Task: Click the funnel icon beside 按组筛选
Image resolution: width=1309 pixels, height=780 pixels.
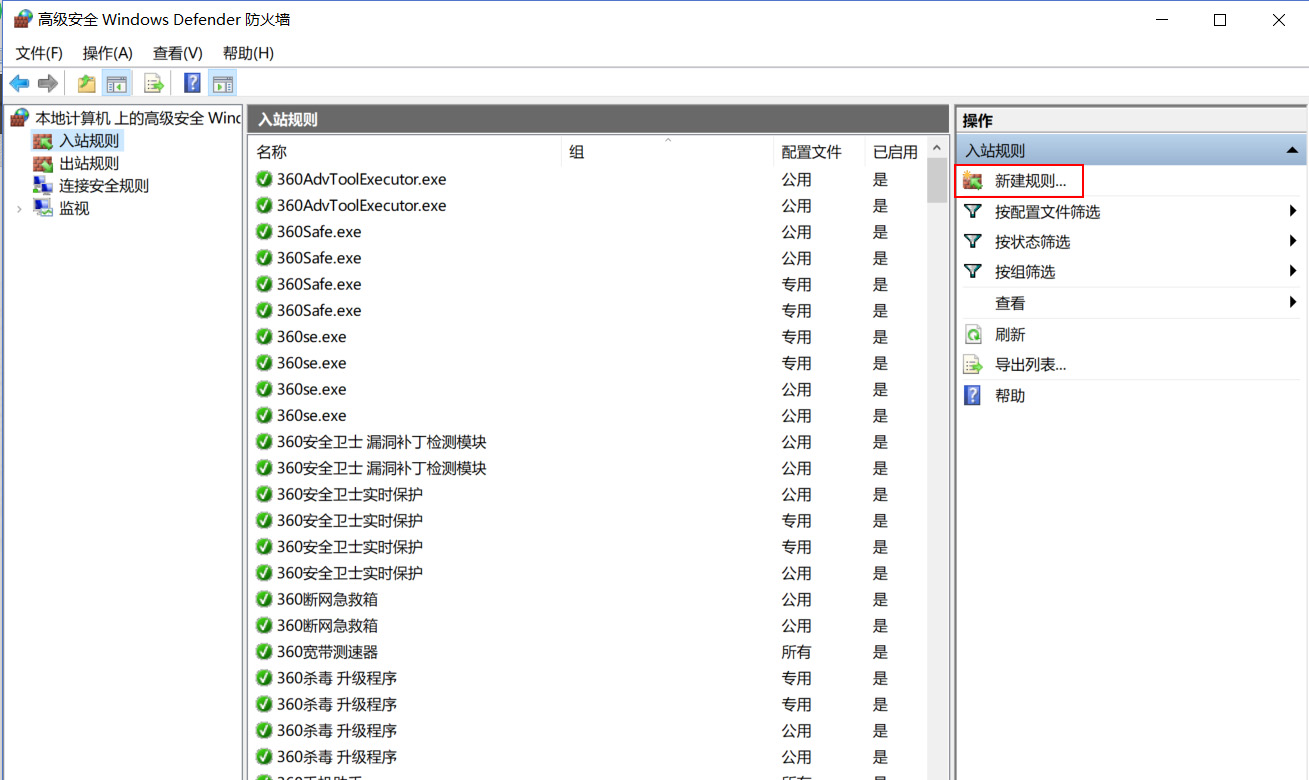Action: click(x=972, y=271)
